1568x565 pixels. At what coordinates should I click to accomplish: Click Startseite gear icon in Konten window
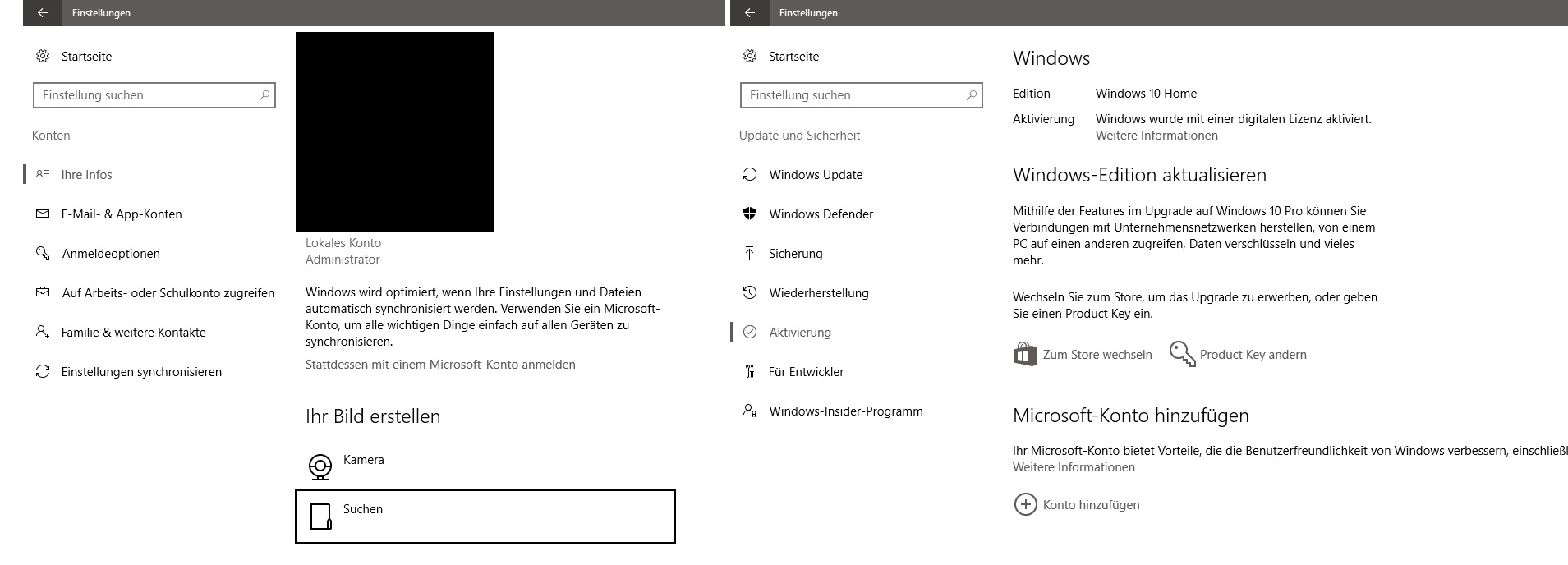tap(43, 57)
